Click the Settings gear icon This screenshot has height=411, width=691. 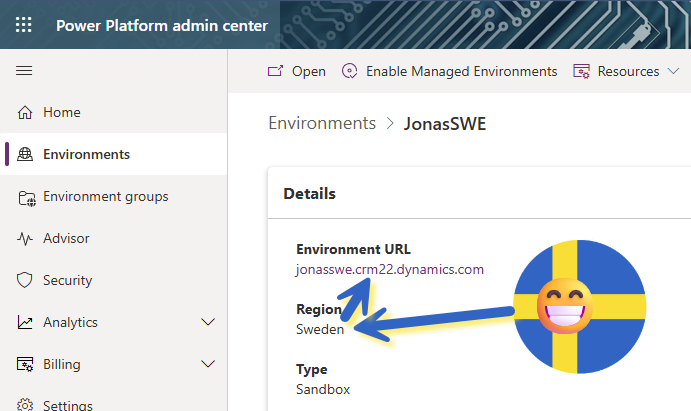pos(25,405)
